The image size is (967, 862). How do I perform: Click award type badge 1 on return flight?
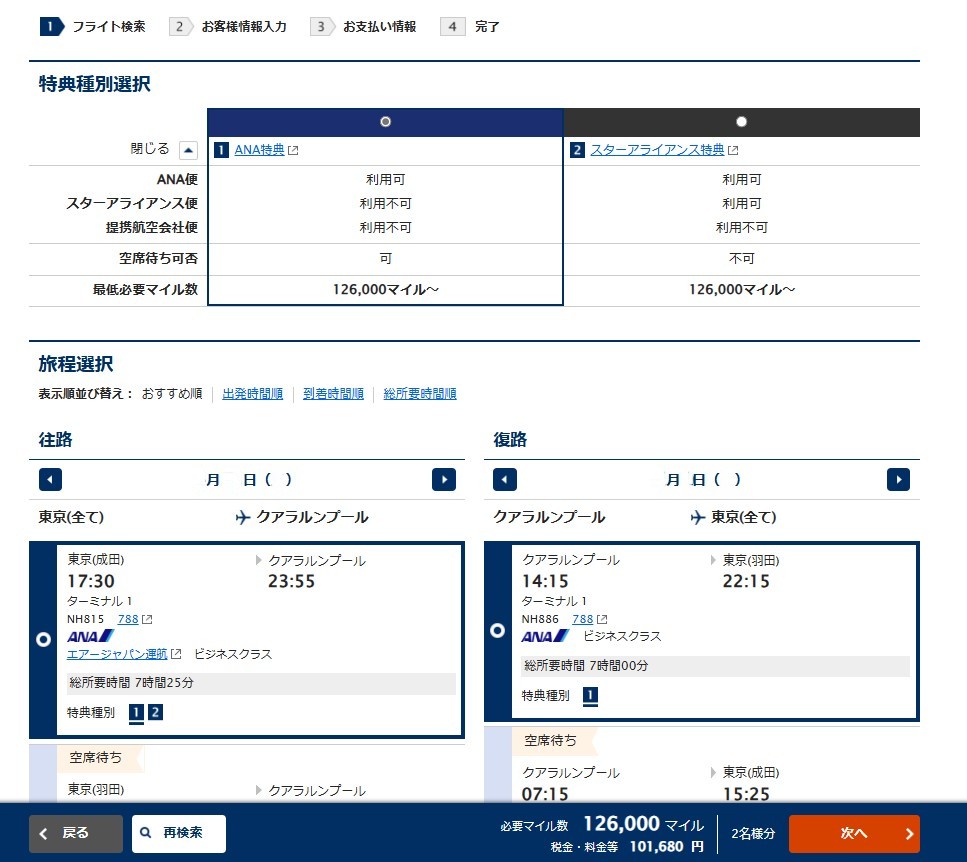coord(590,696)
